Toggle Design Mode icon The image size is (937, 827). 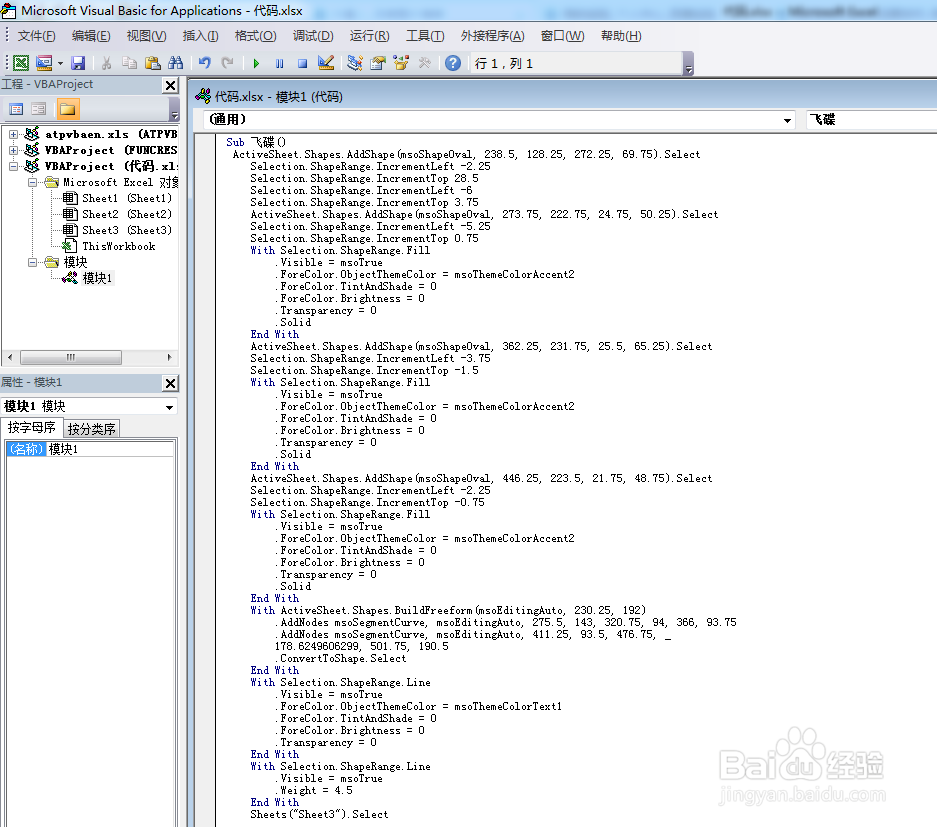pyautogui.click(x=326, y=63)
